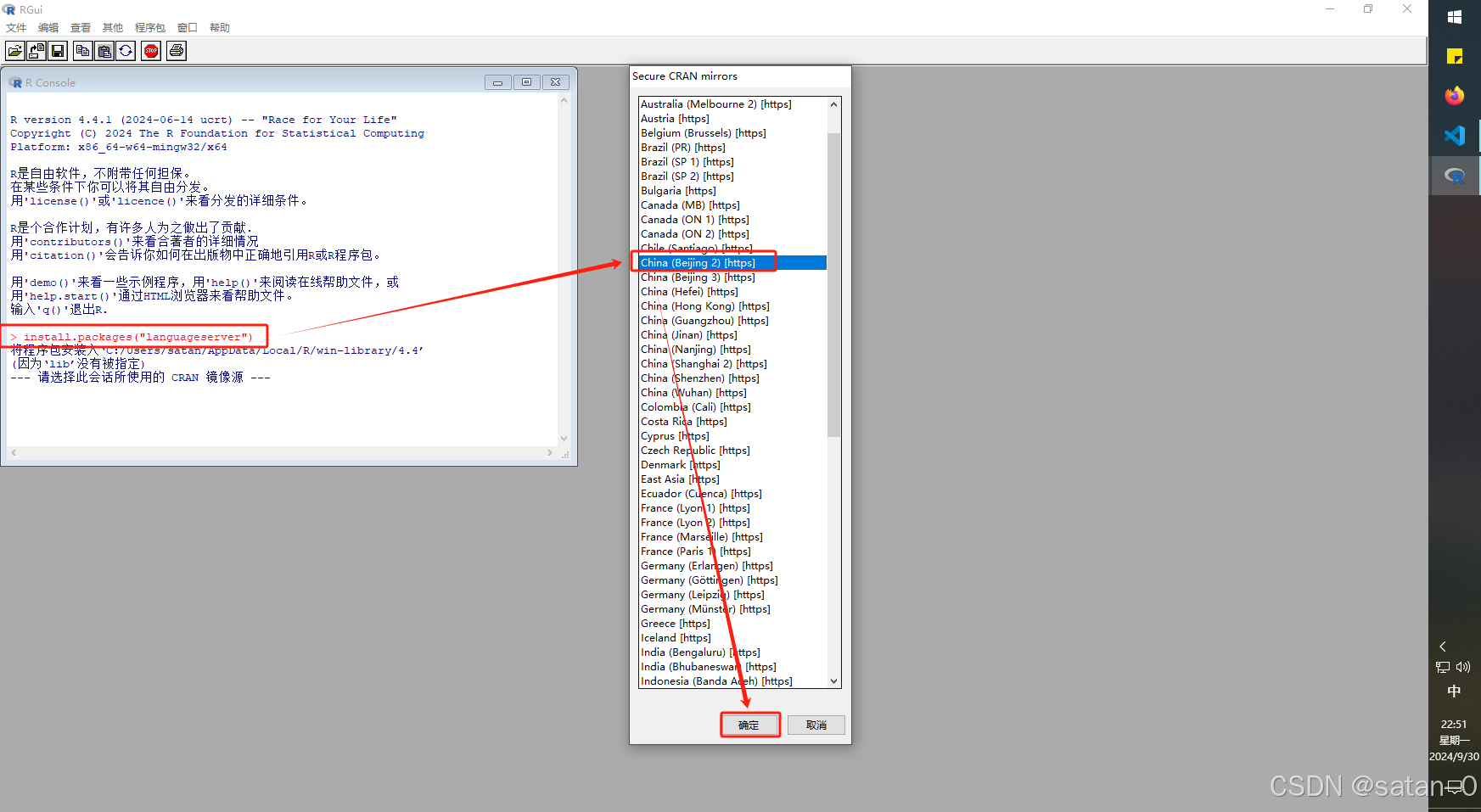The width and height of the screenshot is (1481, 812).
Task: Confirm mirror selection with 确定 button
Action: point(749,725)
